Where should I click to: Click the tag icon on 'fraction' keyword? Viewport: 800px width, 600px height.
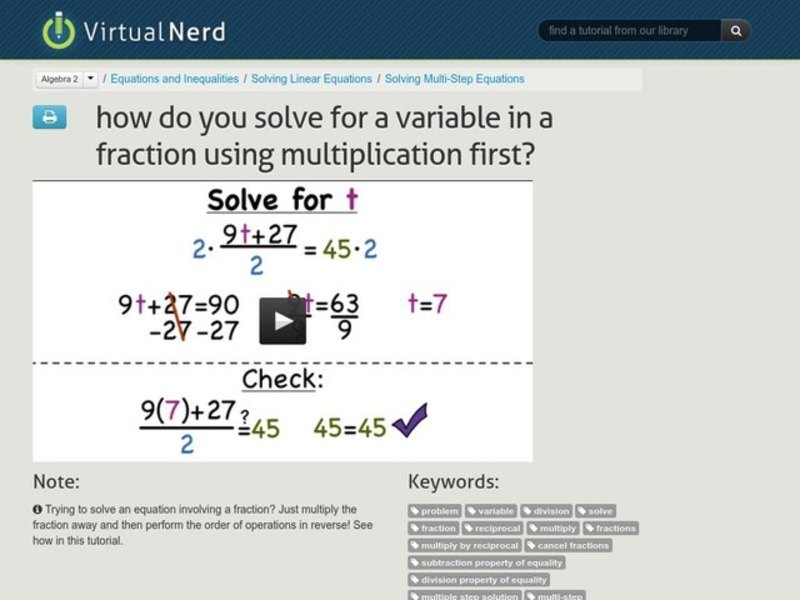click(416, 528)
